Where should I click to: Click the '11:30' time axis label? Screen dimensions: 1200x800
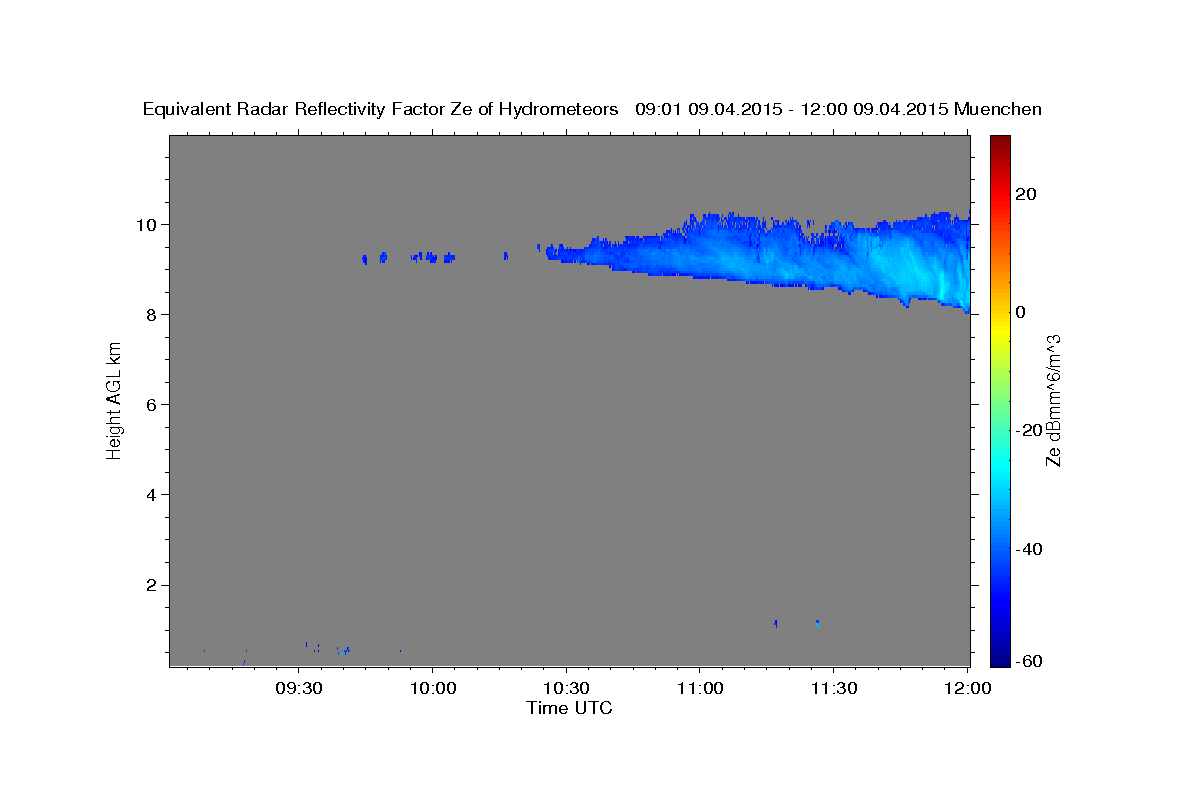click(x=833, y=689)
